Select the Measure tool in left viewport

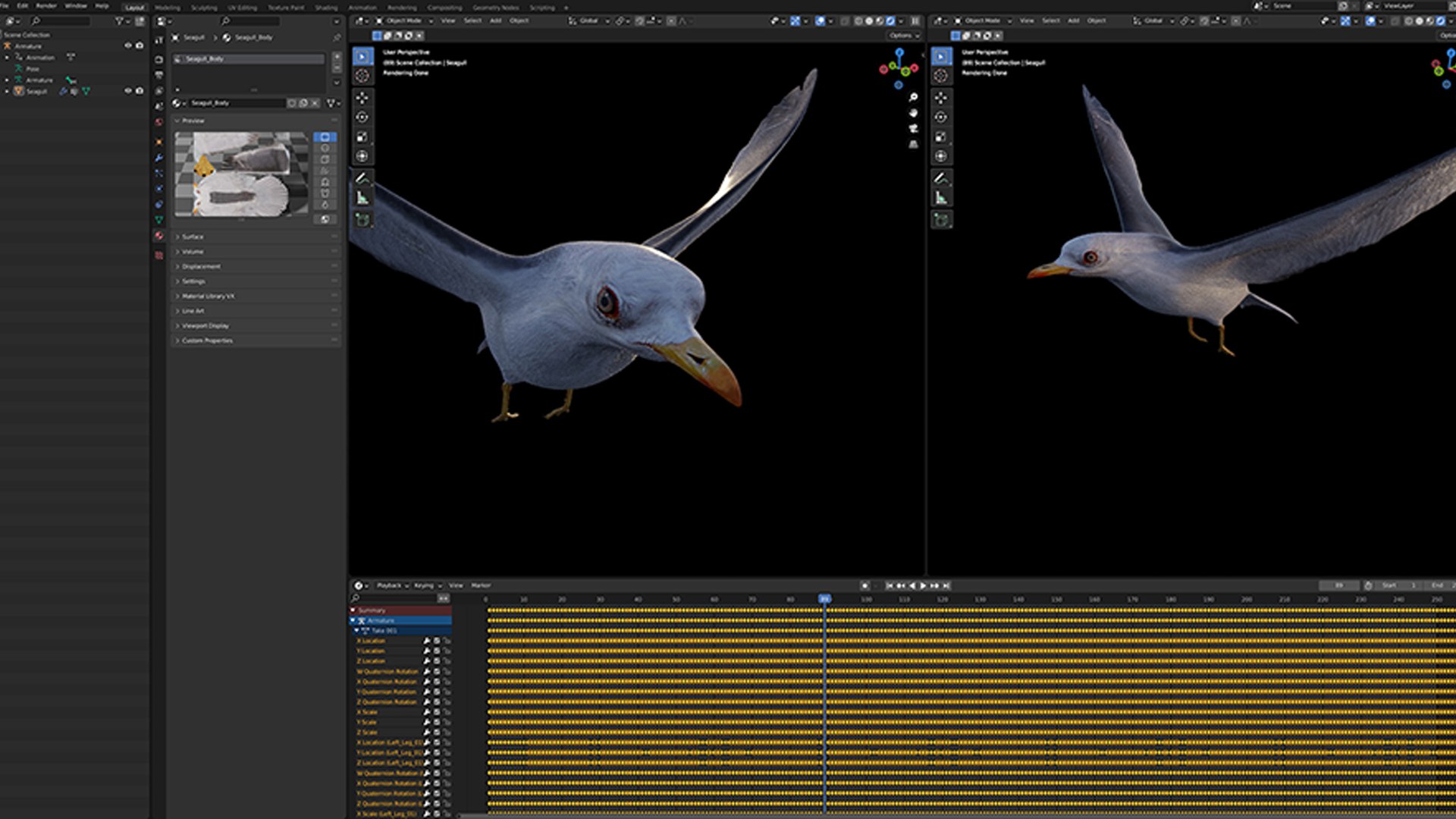[x=362, y=198]
